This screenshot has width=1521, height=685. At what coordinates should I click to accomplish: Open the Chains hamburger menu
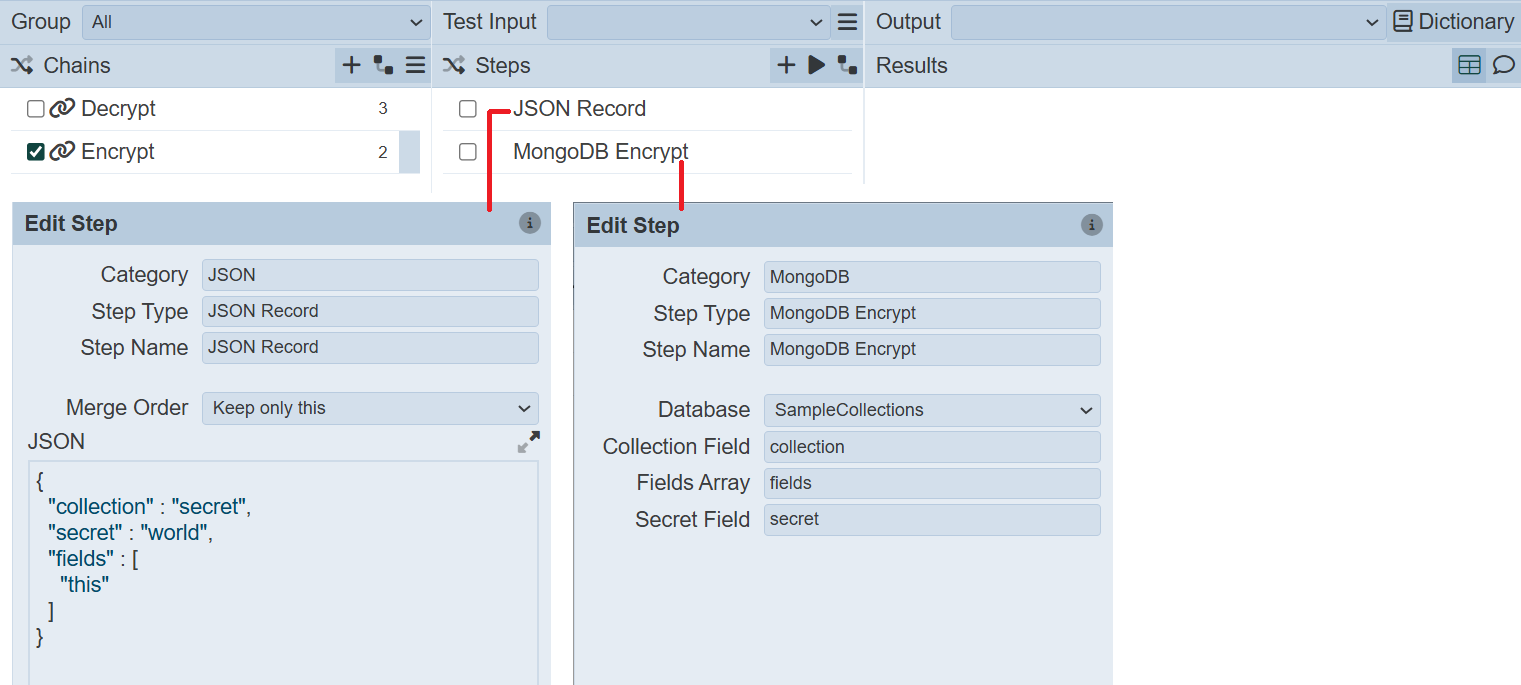(416, 66)
